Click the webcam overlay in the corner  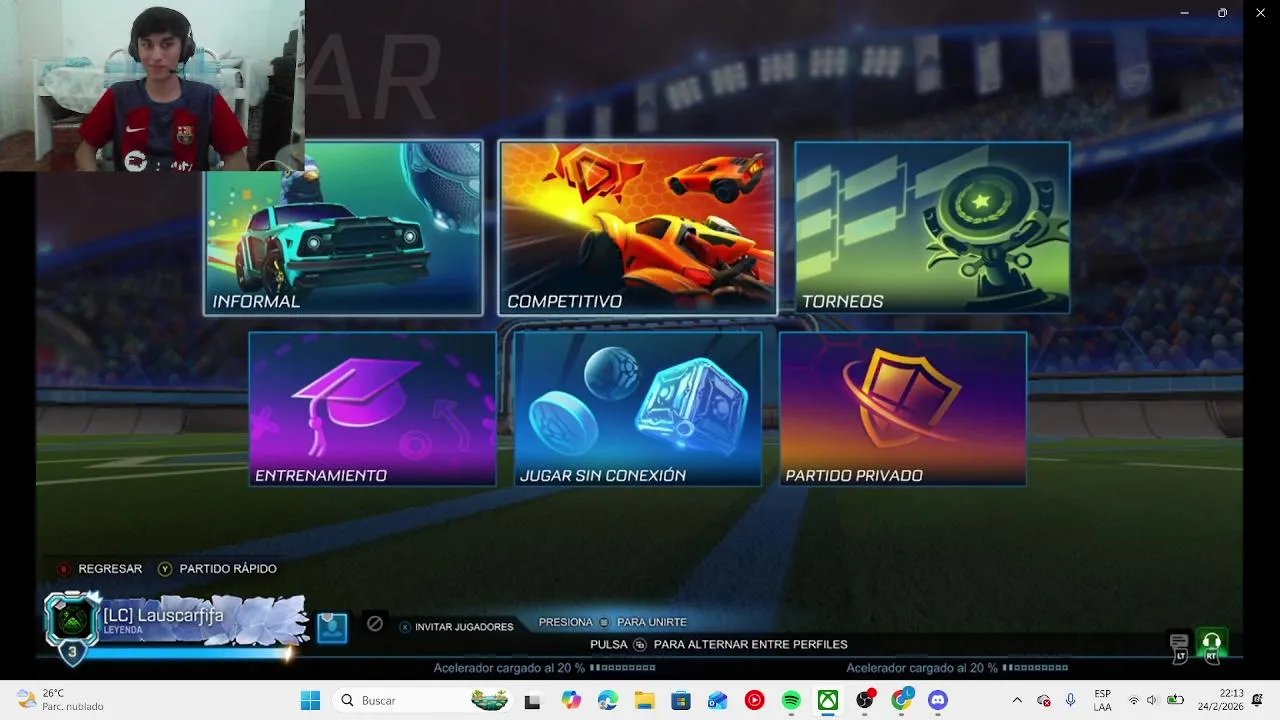coord(152,86)
